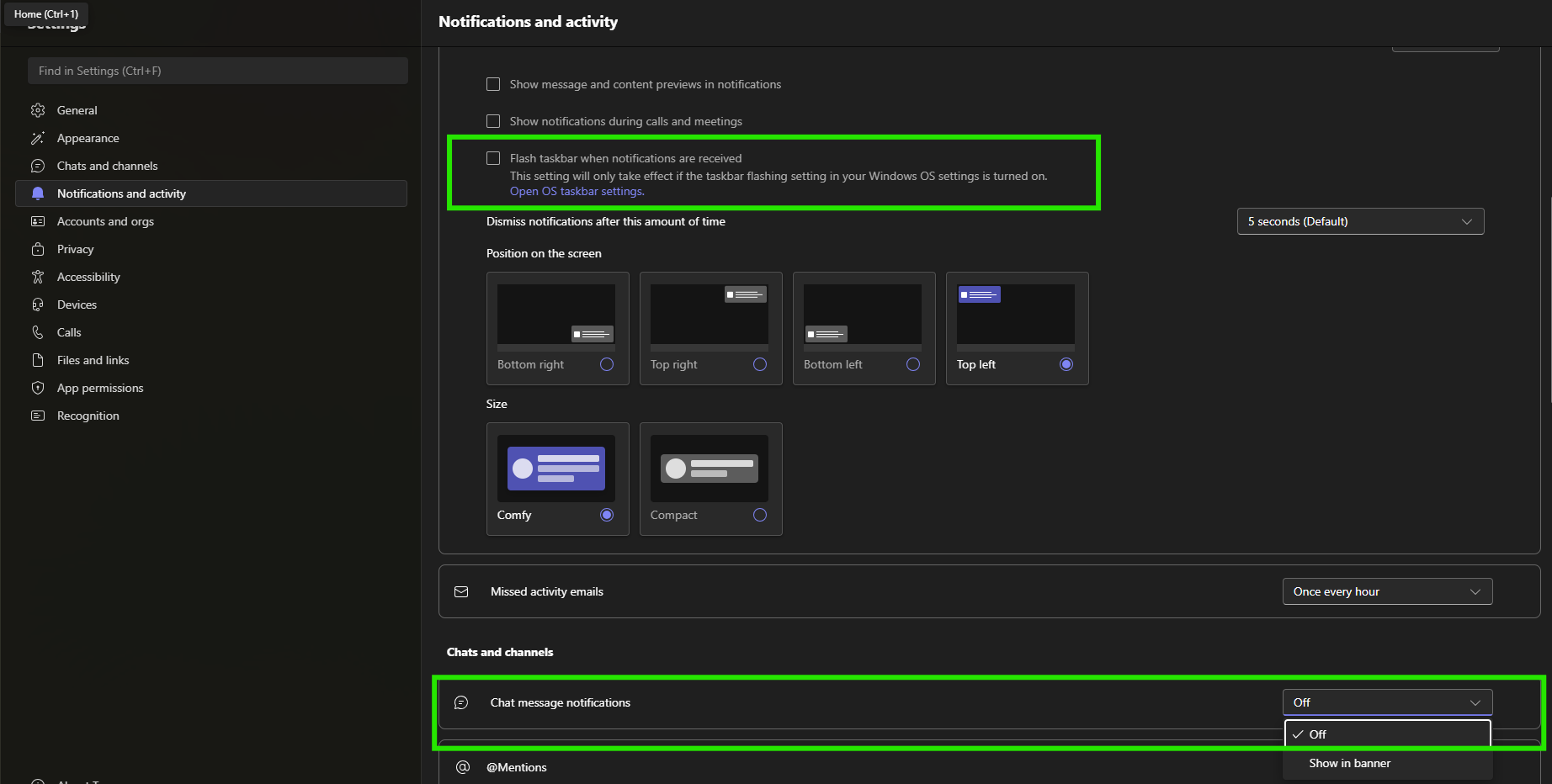
Task: Open the 5 seconds (Default) dismiss dropdown
Action: 1360,221
